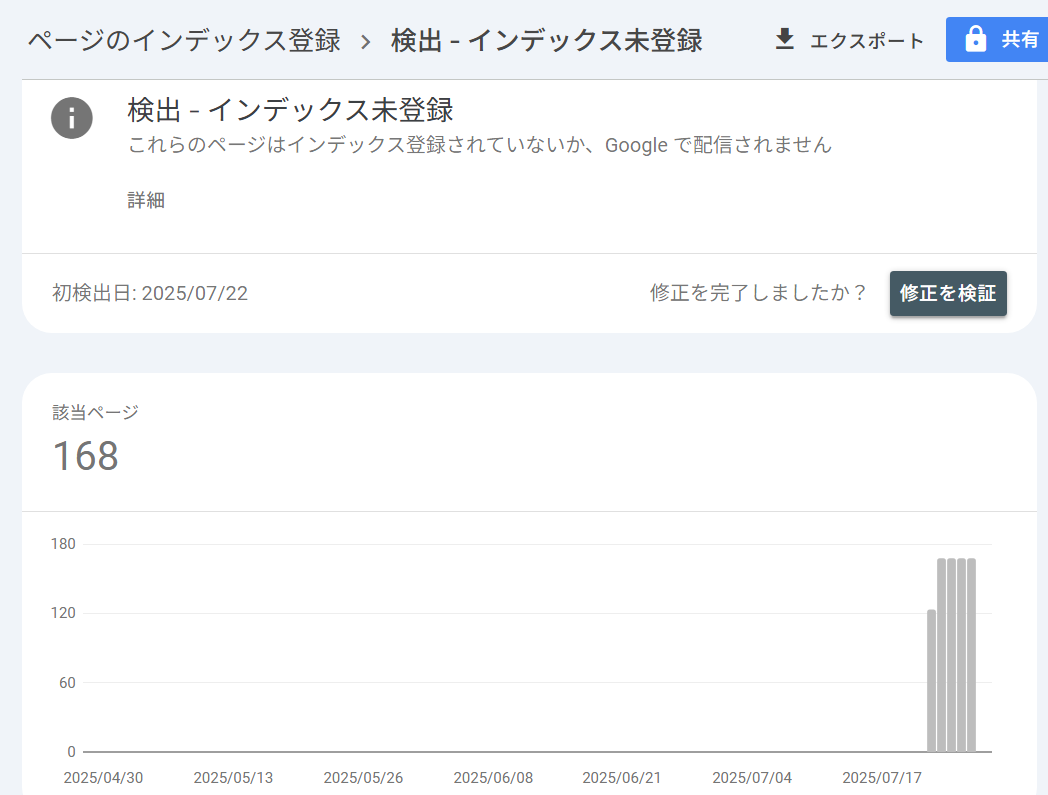Click the 2025/04/30 date axis label
1048x795 pixels.
click(x=103, y=777)
